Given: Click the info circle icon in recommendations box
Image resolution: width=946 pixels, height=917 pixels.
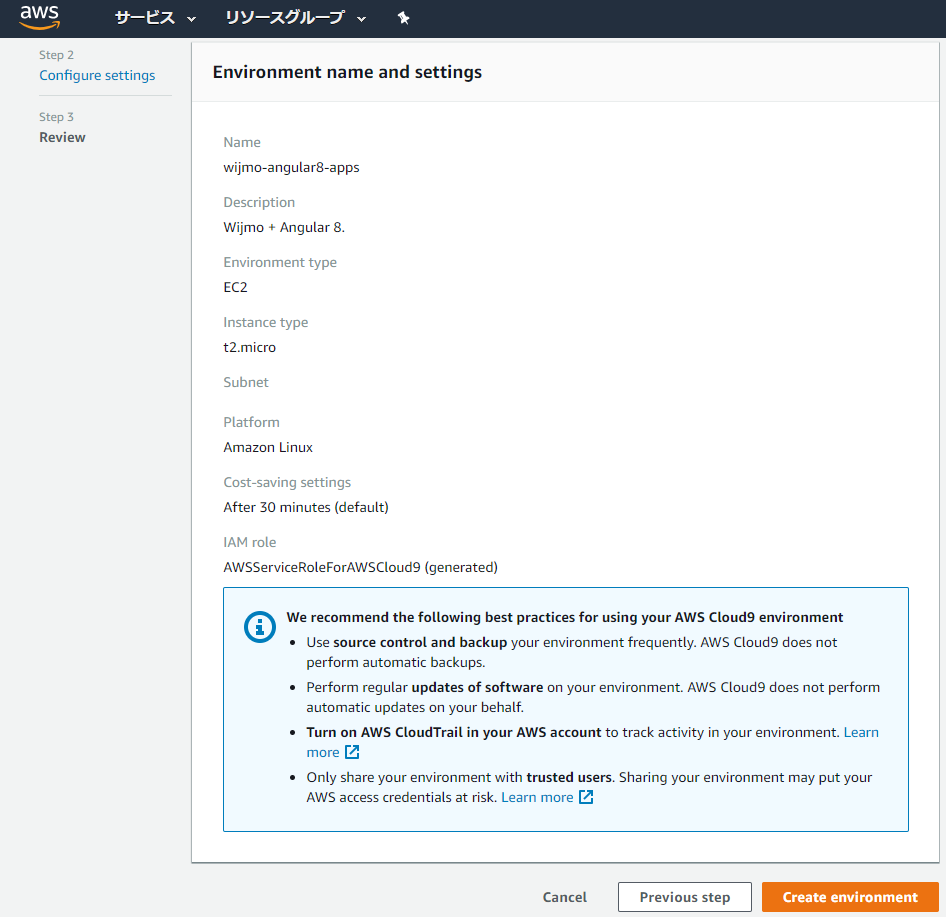Looking at the screenshot, I should pos(259,627).
